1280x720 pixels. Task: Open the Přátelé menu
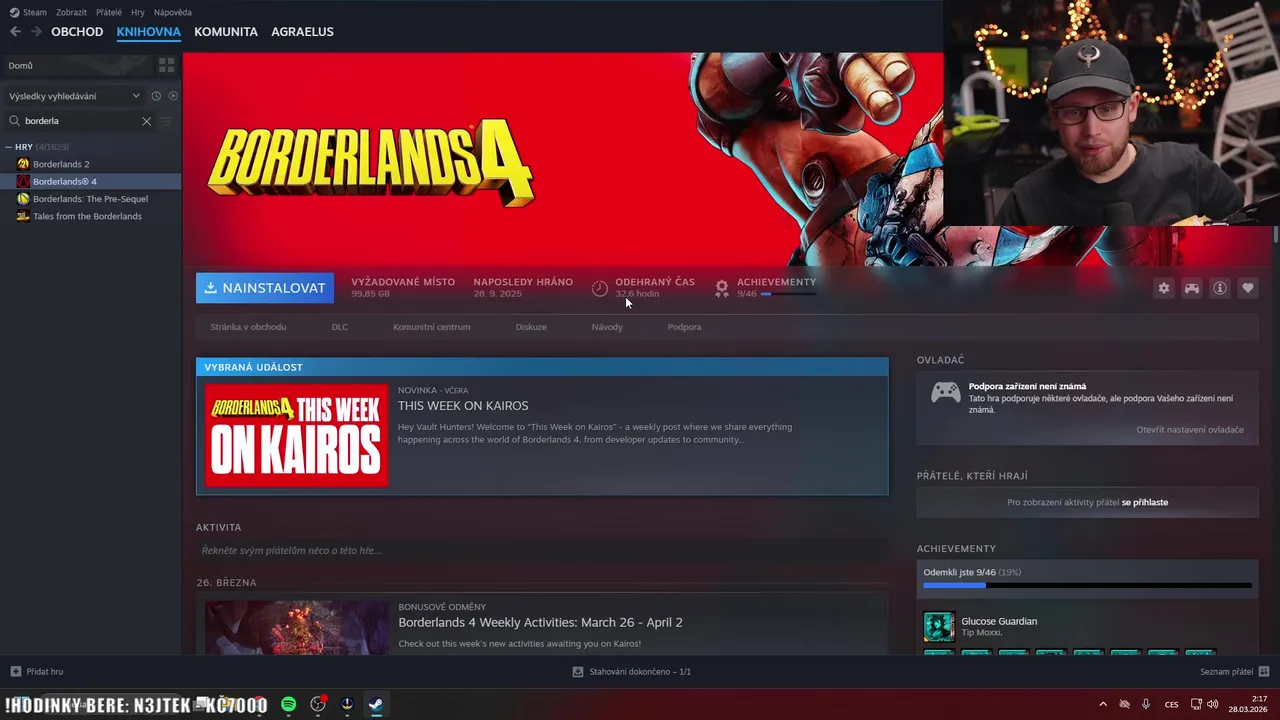109,12
